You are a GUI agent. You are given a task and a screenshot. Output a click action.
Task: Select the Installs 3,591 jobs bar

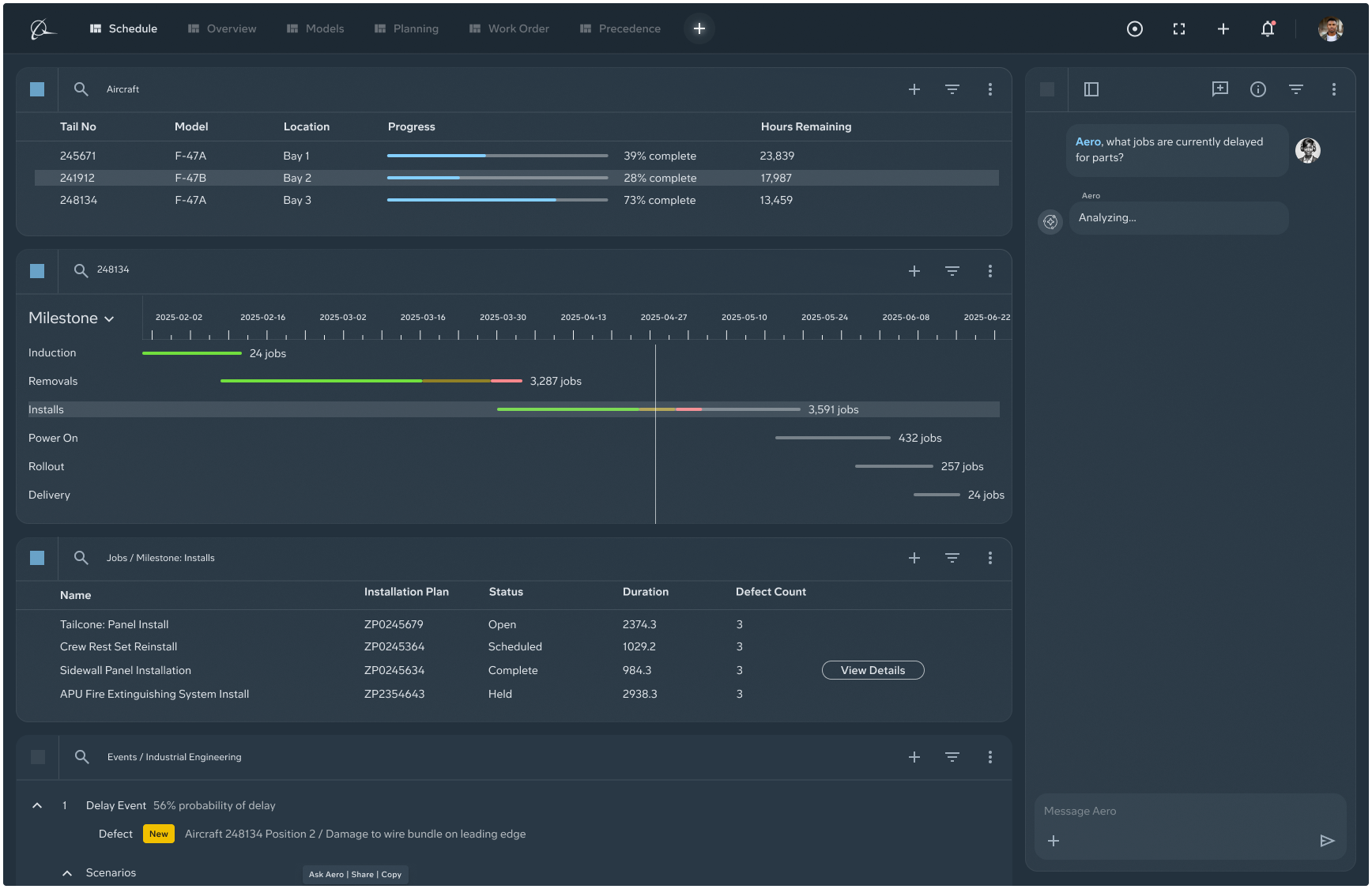click(x=649, y=409)
